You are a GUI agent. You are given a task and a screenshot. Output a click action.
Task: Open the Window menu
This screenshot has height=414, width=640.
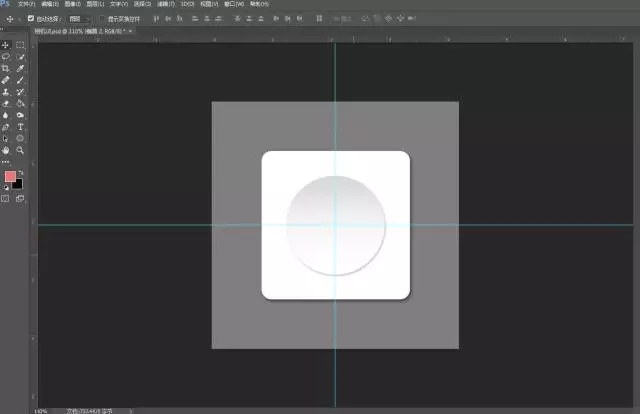point(234,4)
